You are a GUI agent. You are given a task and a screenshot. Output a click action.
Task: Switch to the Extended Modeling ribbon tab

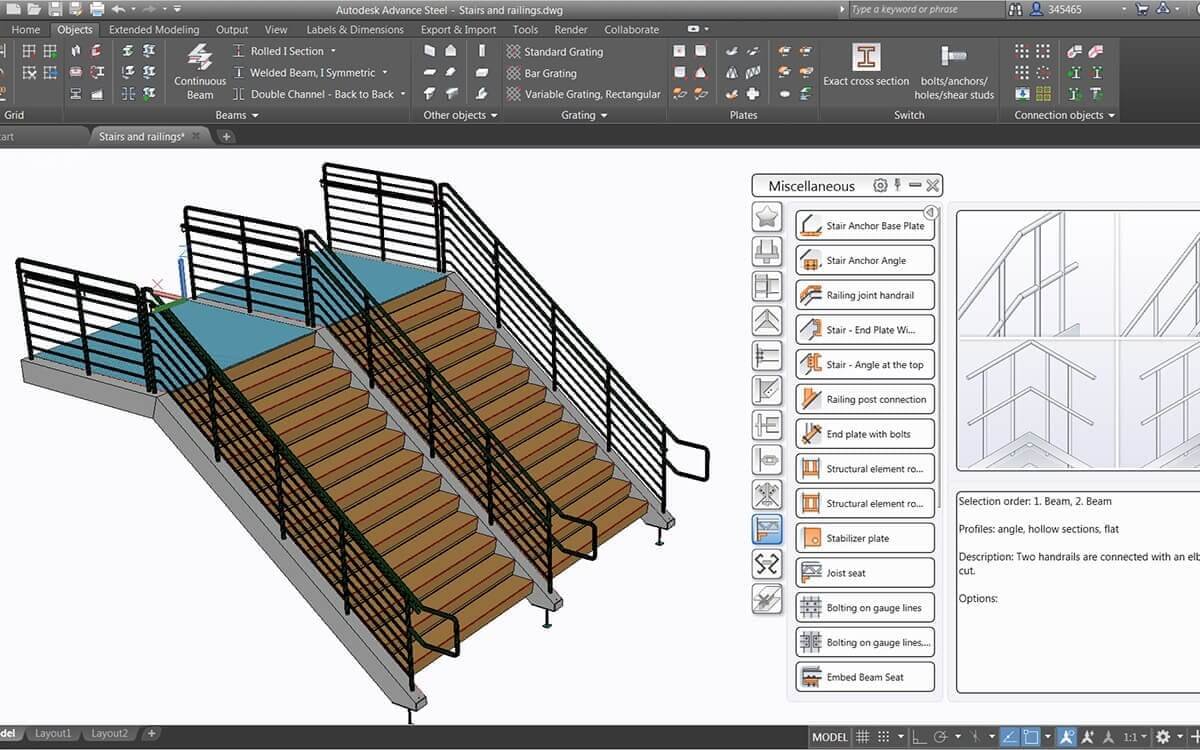point(154,29)
